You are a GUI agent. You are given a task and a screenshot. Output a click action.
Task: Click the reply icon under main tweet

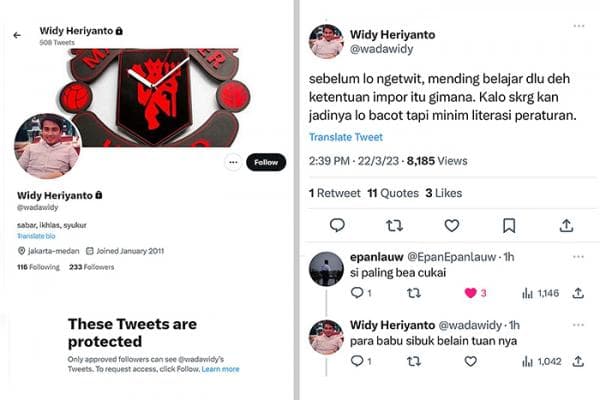coord(337,226)
